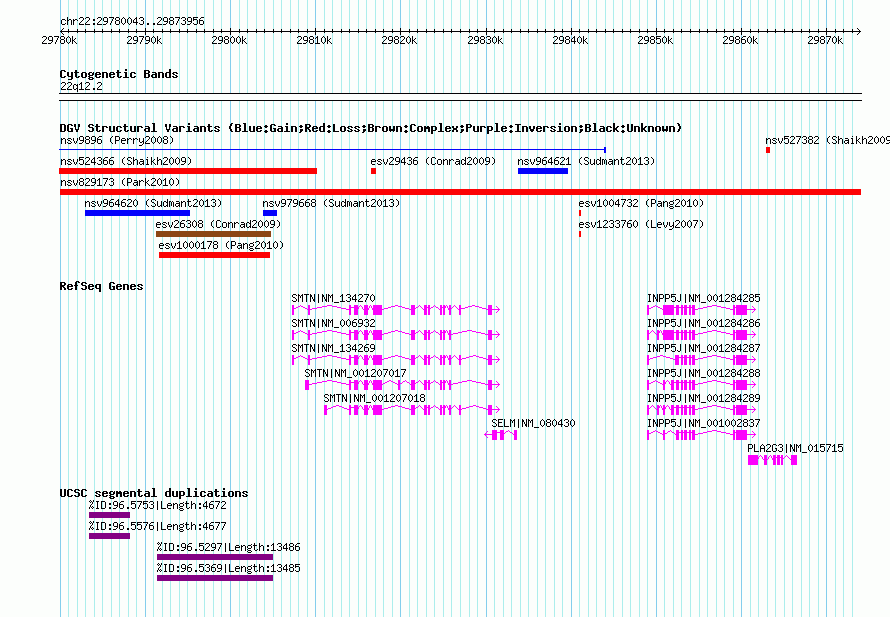Click the 29860k ruler tick label

pos(740,40)
